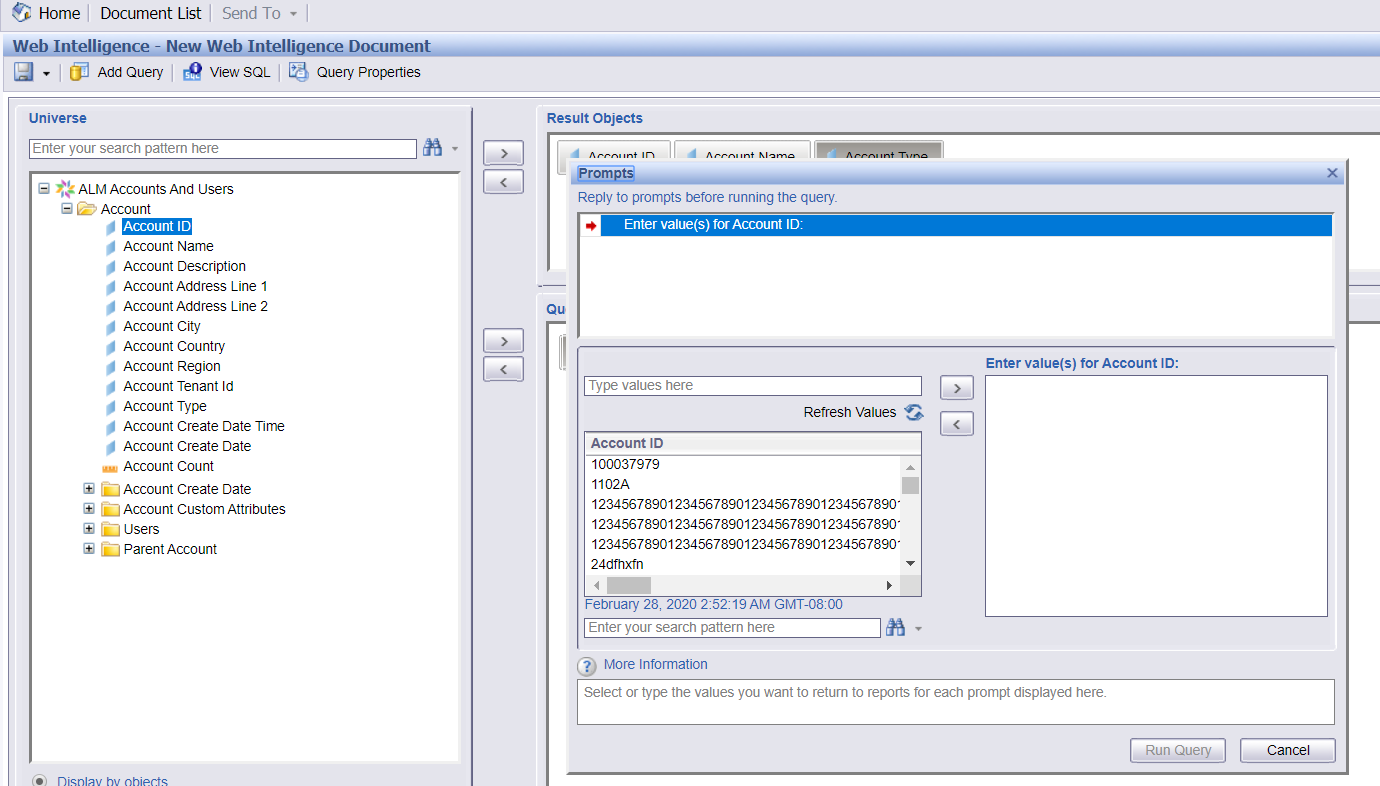Open the Document List
The image size is (1380, 786).
click(x=151, y=13)
